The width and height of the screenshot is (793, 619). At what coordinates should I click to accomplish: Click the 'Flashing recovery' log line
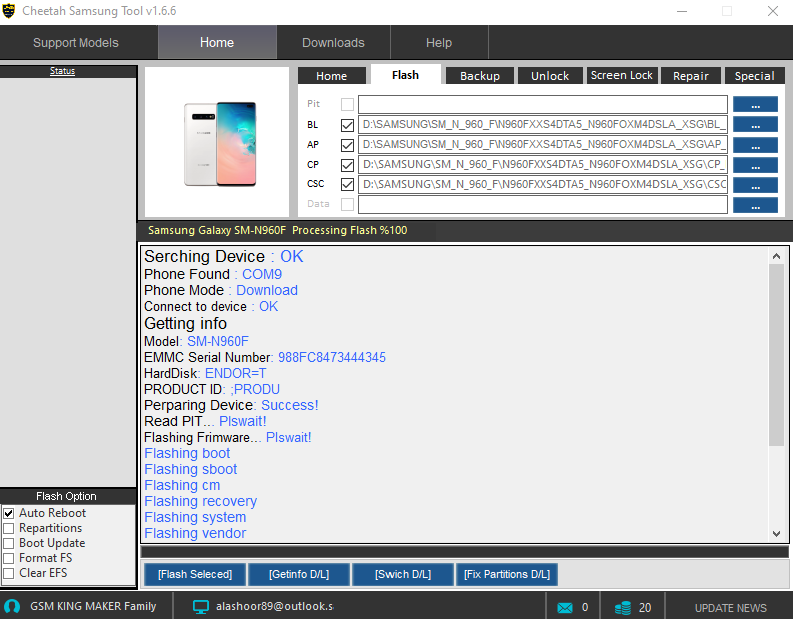[201, 501]
